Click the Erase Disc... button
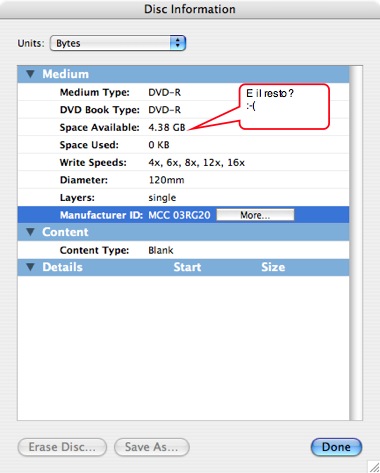380x473 pixels. (x=62, y=447)
